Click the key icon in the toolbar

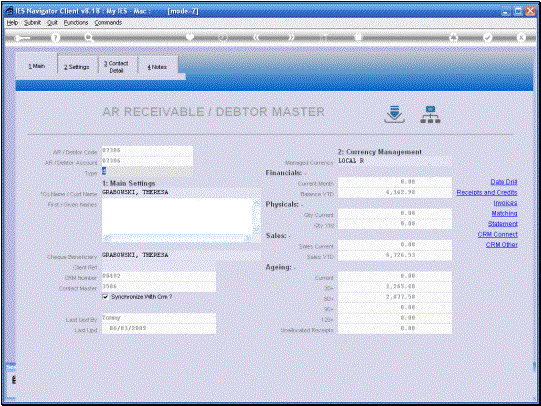tap(22, 38)
